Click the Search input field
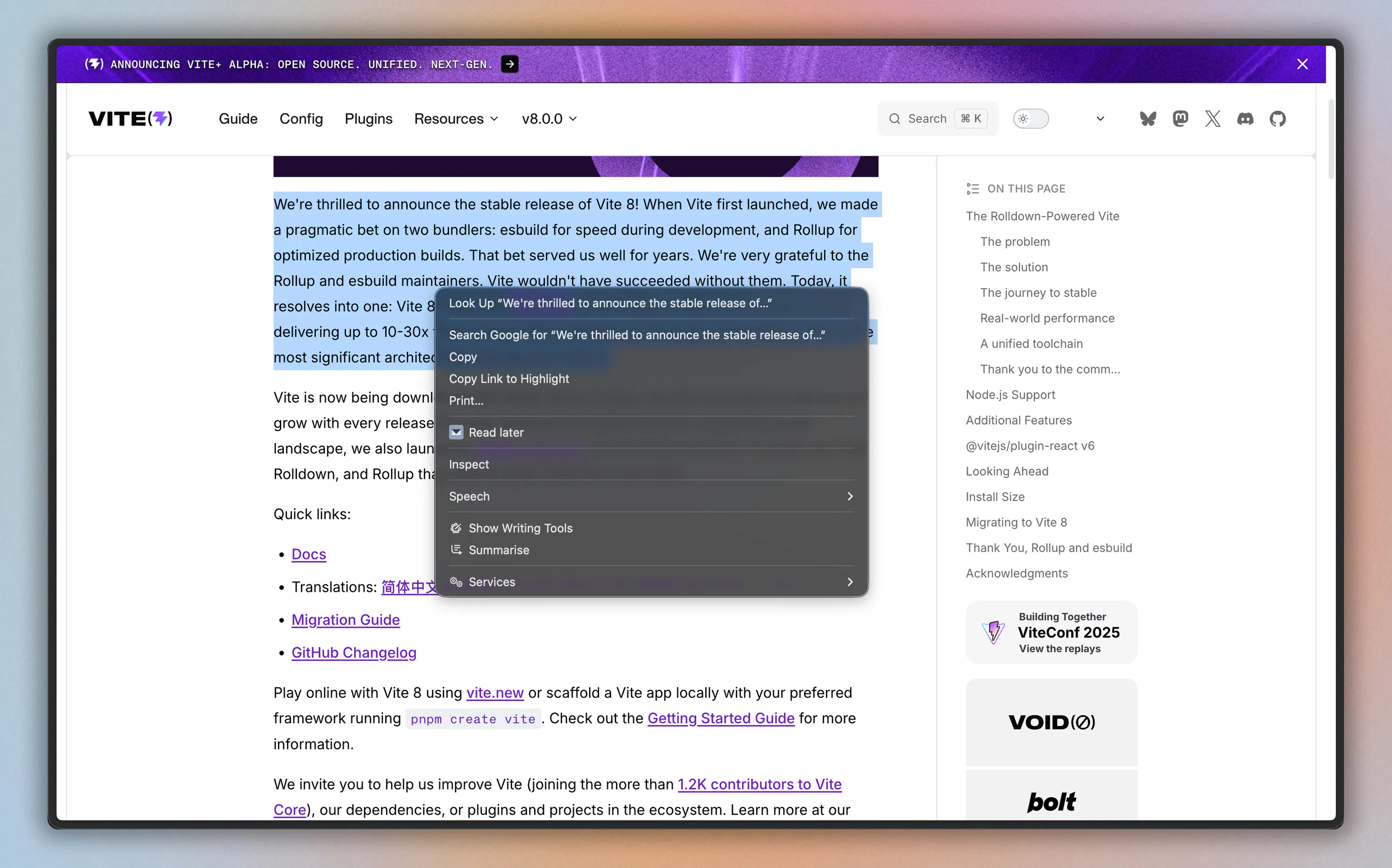The image size is (1392, 868). [x=938, y=119]
